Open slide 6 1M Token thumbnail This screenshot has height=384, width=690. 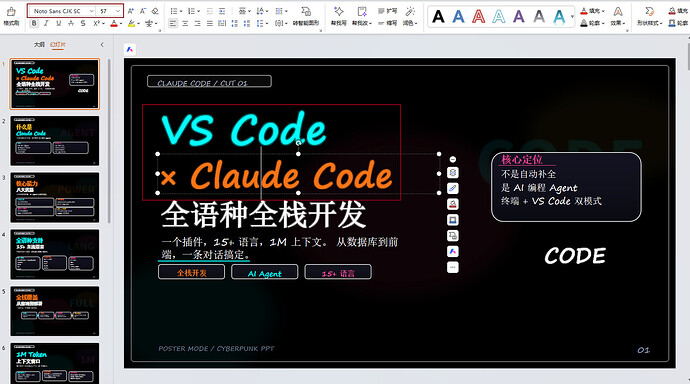[x=55, y=363]
